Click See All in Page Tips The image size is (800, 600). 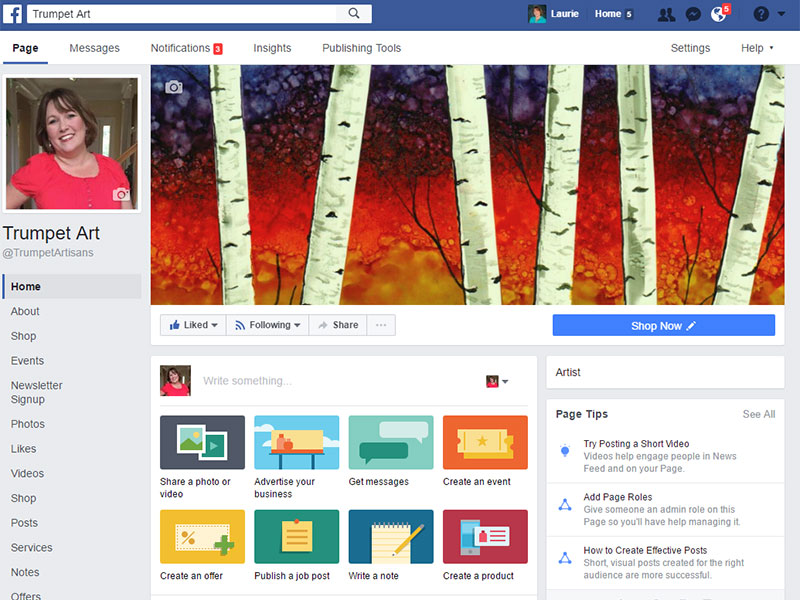(x=758, y=414)
